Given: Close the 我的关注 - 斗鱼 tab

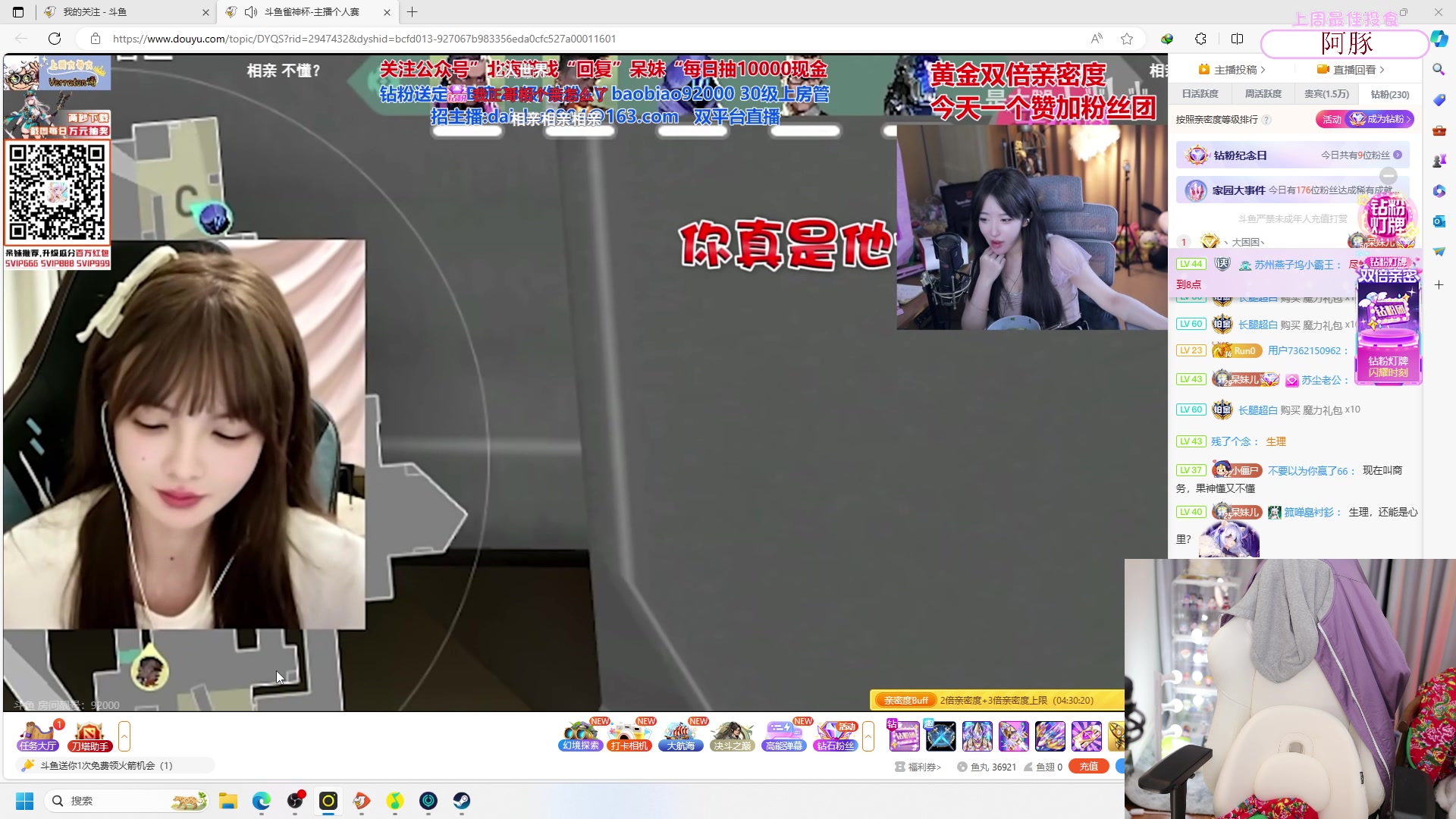Looking at the screenshot, I should (206, 12).
